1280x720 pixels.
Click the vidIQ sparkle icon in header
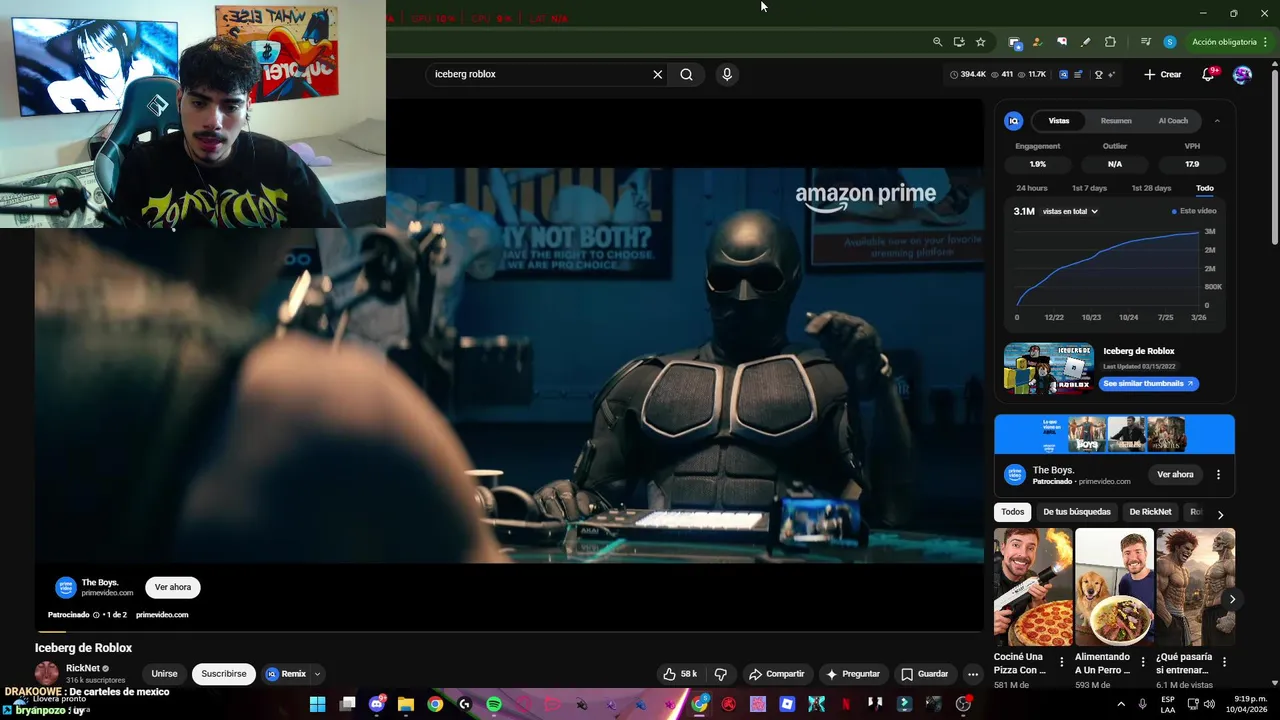coord(1111,74)
